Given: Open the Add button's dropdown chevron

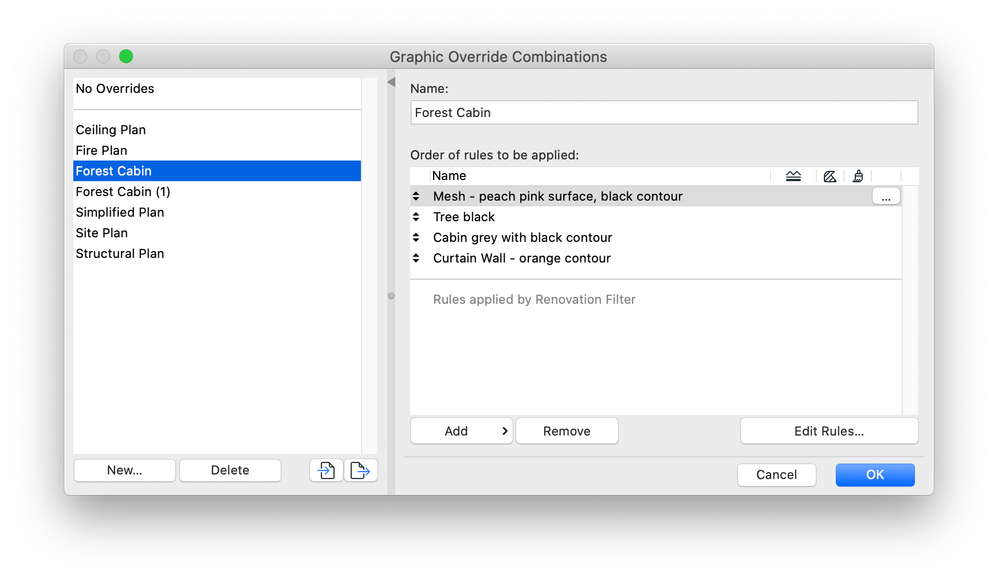Looking at the screenshot, I should click(x=503, y=430).
